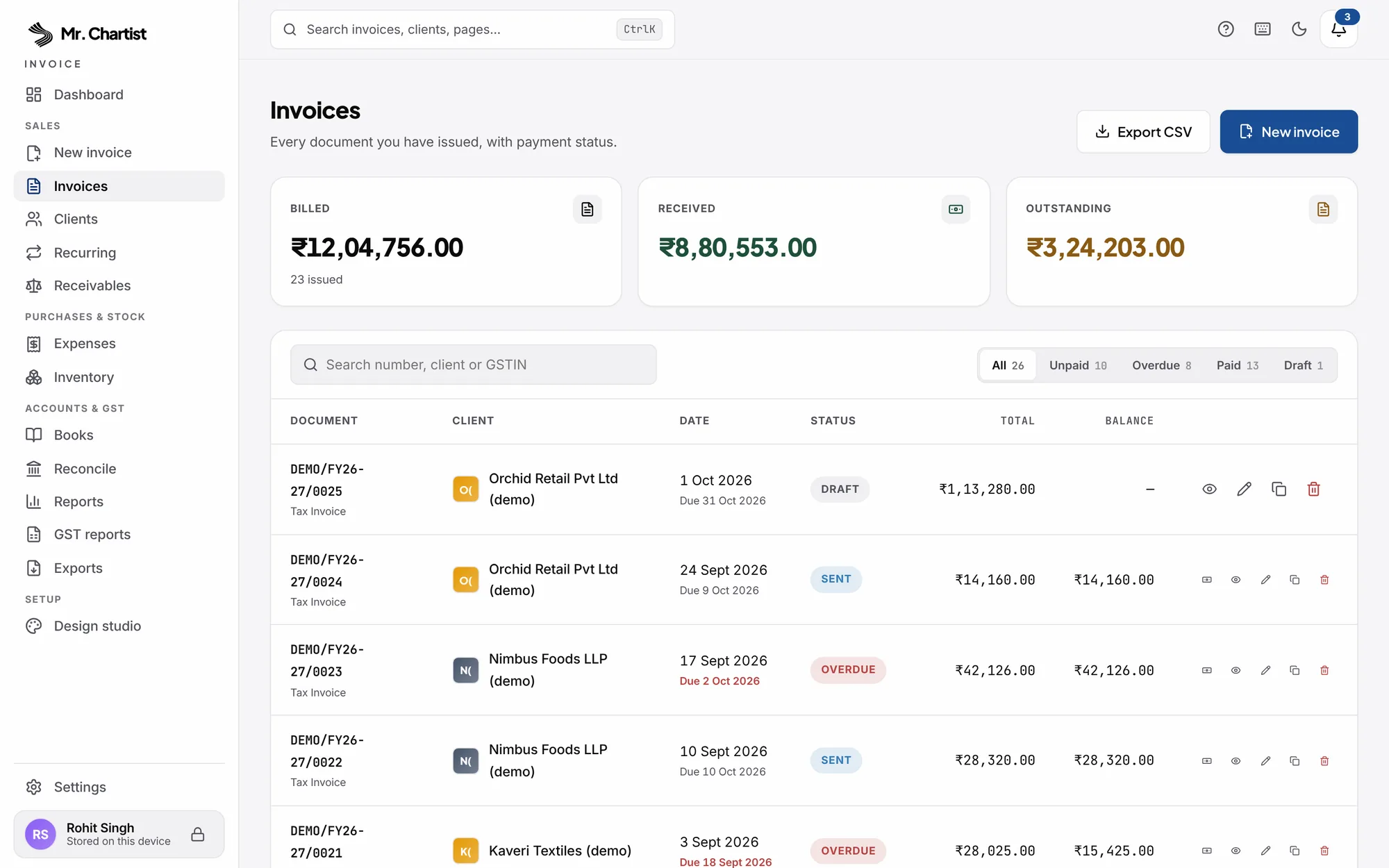Open the help icon in top bar

pos(1226,29)
